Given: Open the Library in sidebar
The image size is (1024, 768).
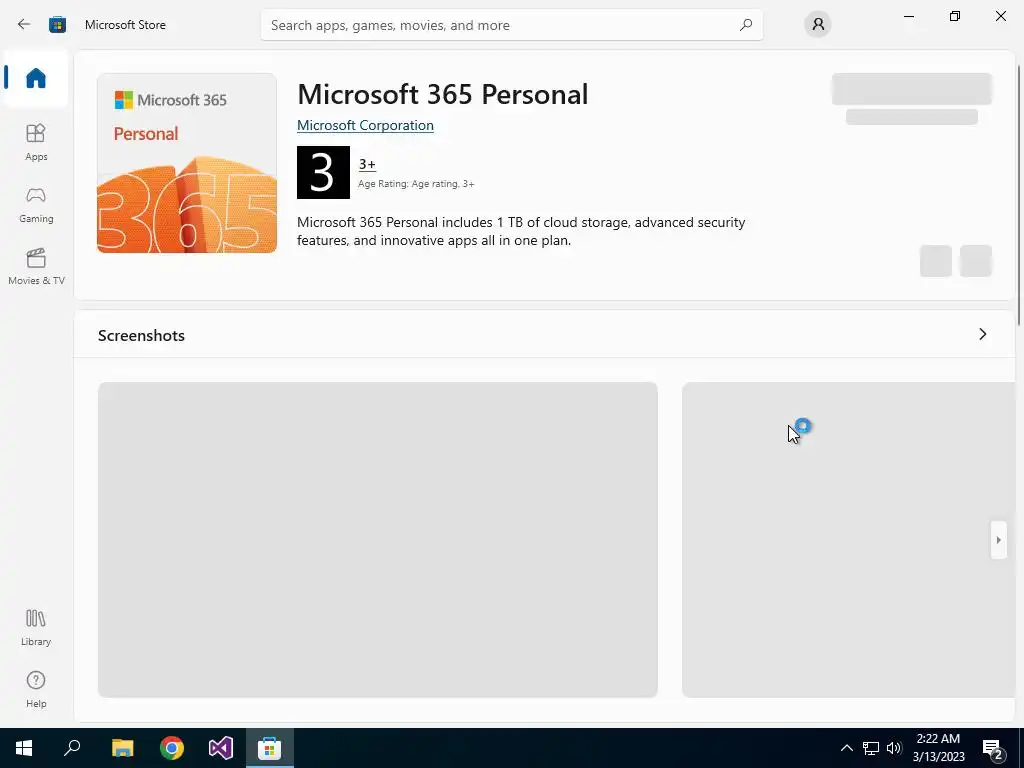Looking at the screenshot, I should click(36, 627).
